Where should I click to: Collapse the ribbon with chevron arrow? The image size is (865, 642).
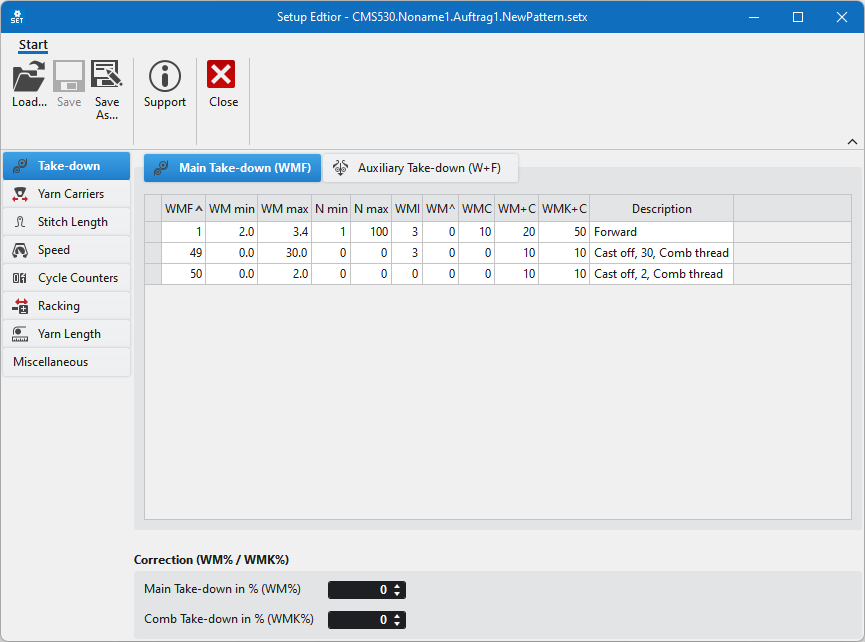click(852, 142)
